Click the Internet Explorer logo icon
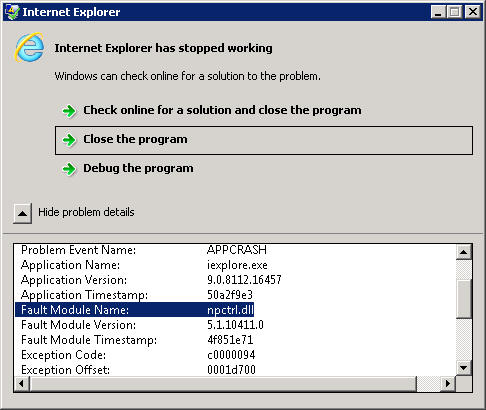The width and height of the screenshot is (486, 410). pyautogui.click(x=29, y=47)
